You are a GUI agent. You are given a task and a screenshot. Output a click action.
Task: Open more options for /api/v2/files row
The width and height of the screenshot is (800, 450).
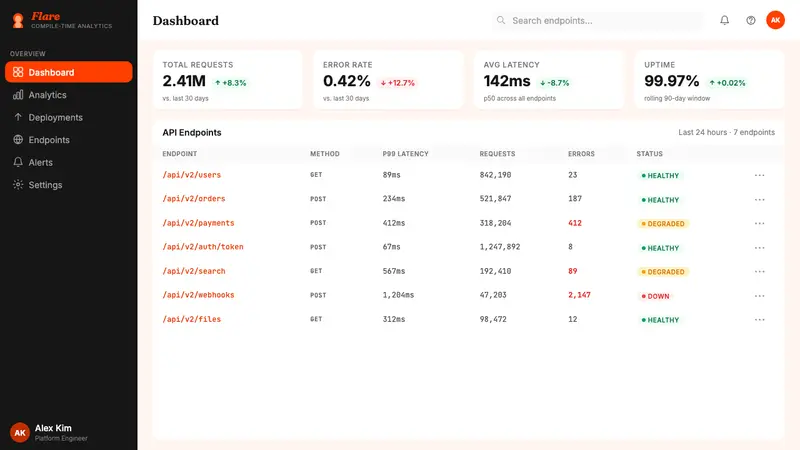point(759,319)
